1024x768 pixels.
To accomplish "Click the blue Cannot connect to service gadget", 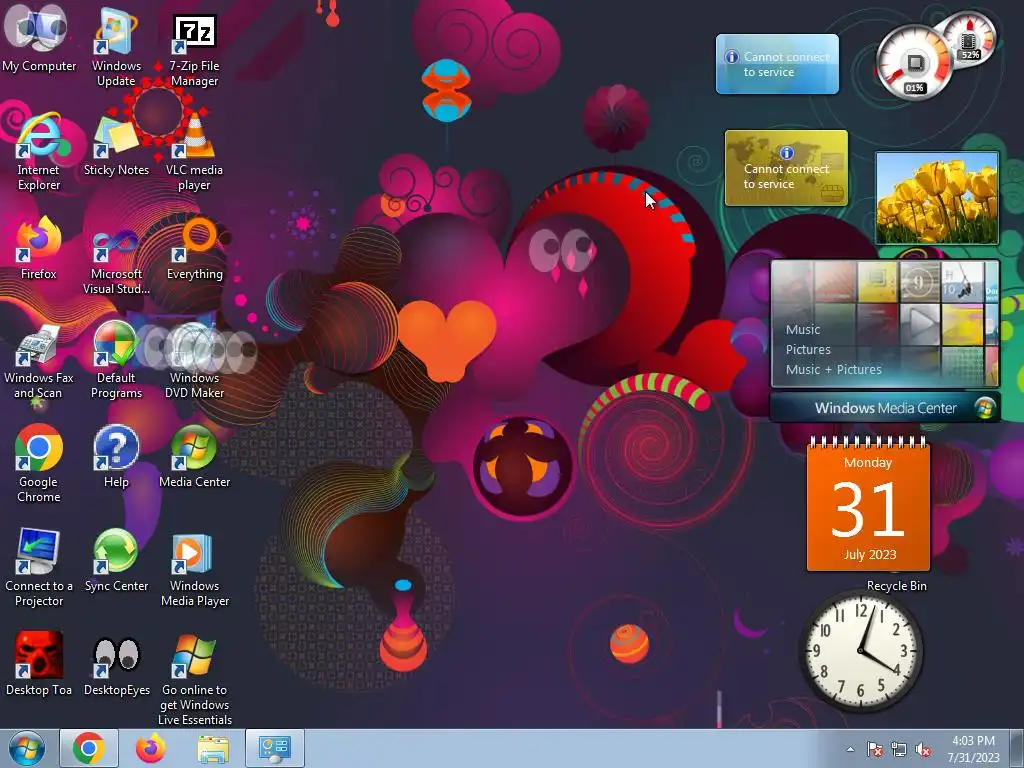I will pos(777,64).
